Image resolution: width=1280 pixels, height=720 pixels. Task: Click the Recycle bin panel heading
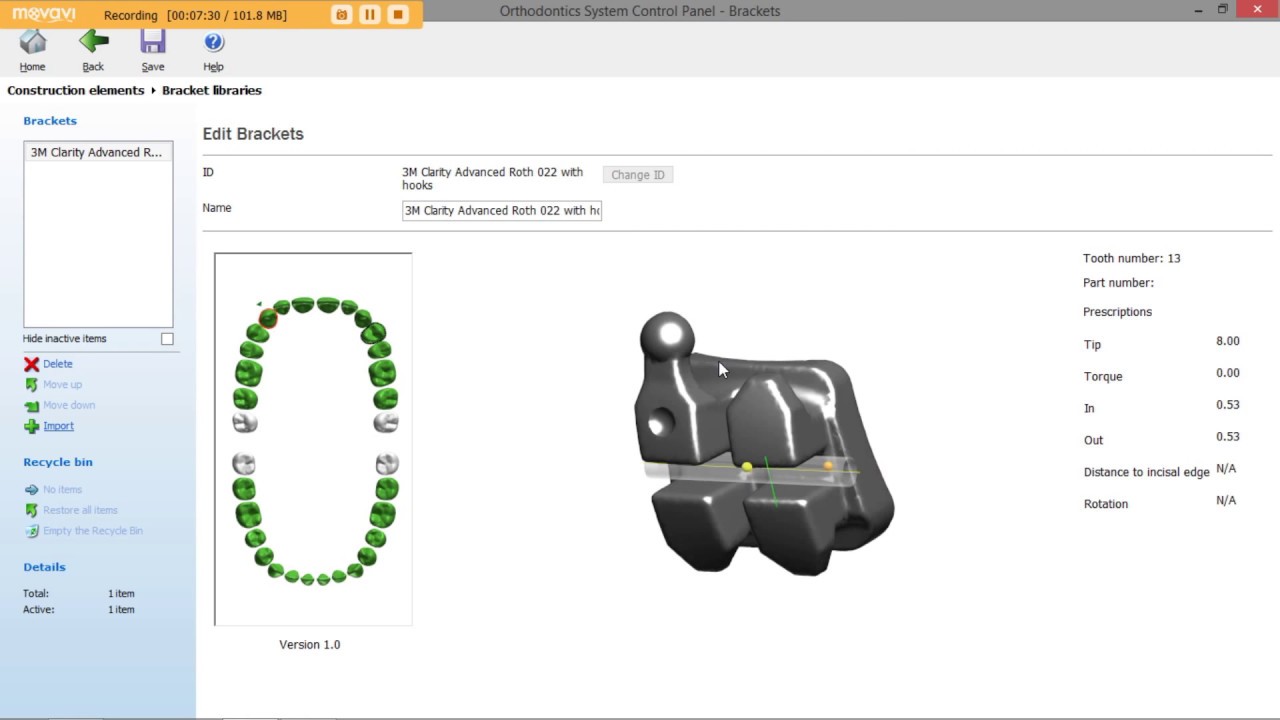point(58,462)
